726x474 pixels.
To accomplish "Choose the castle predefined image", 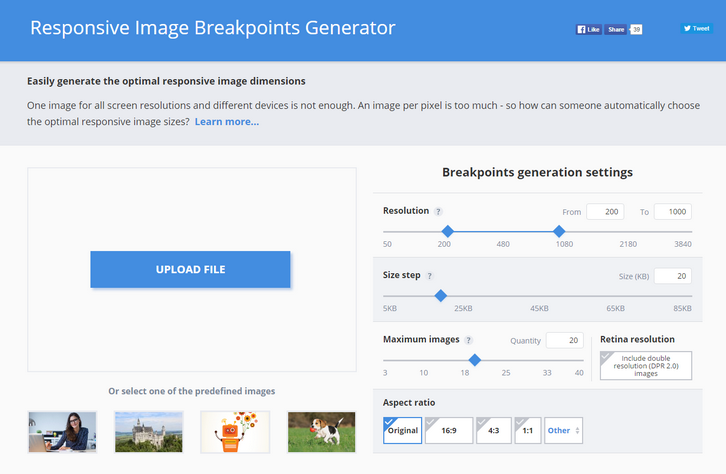I will tap(149, 432).
